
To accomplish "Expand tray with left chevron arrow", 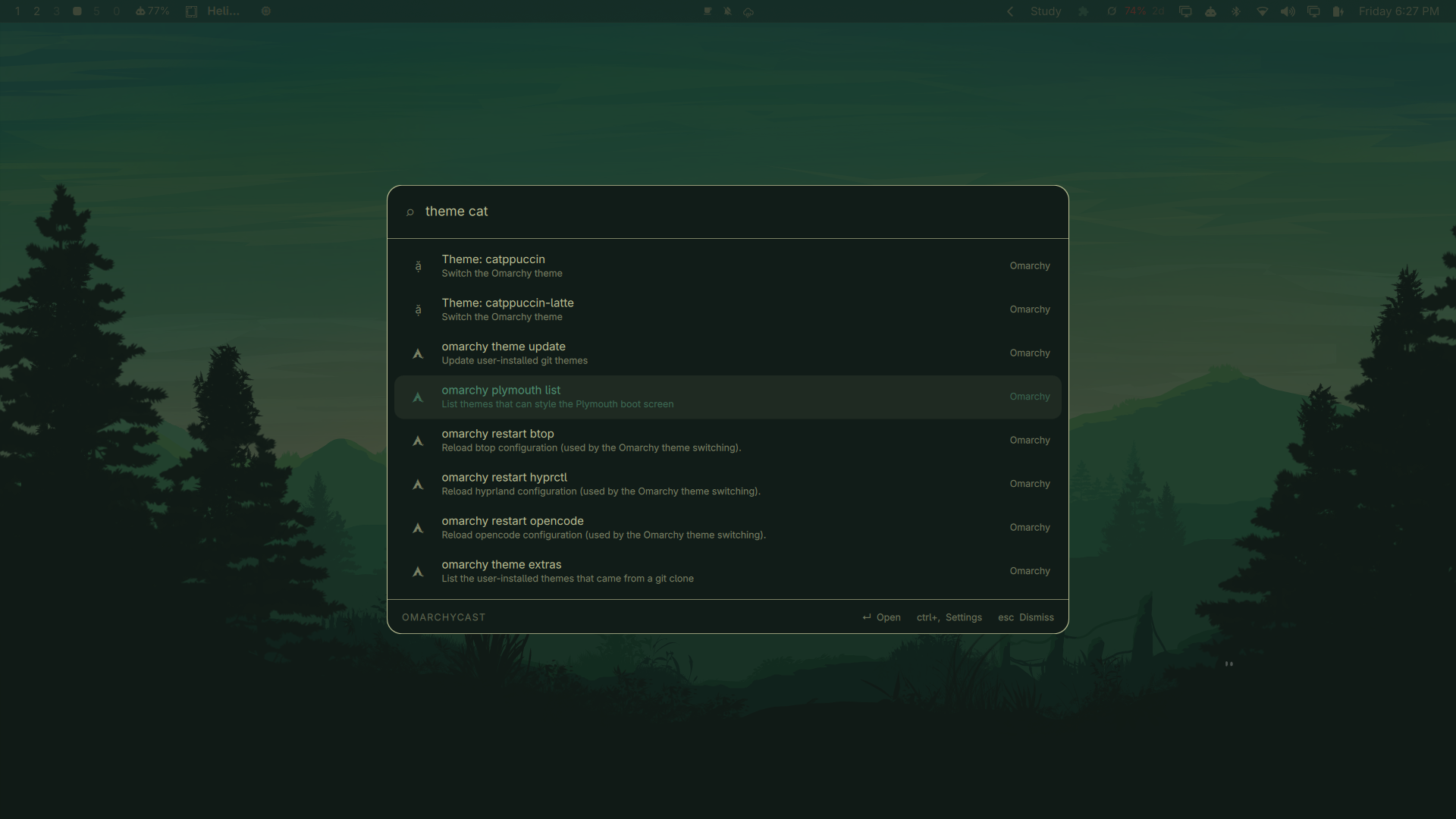I will (1010, 11).
